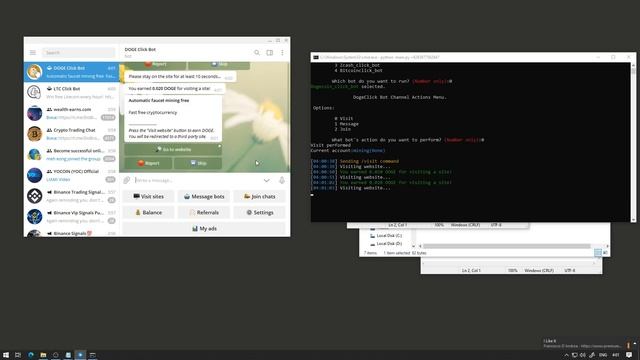The height and width of the screenshot is (360, 640).
Task: Click the Settings bot button
Action: 260,212
